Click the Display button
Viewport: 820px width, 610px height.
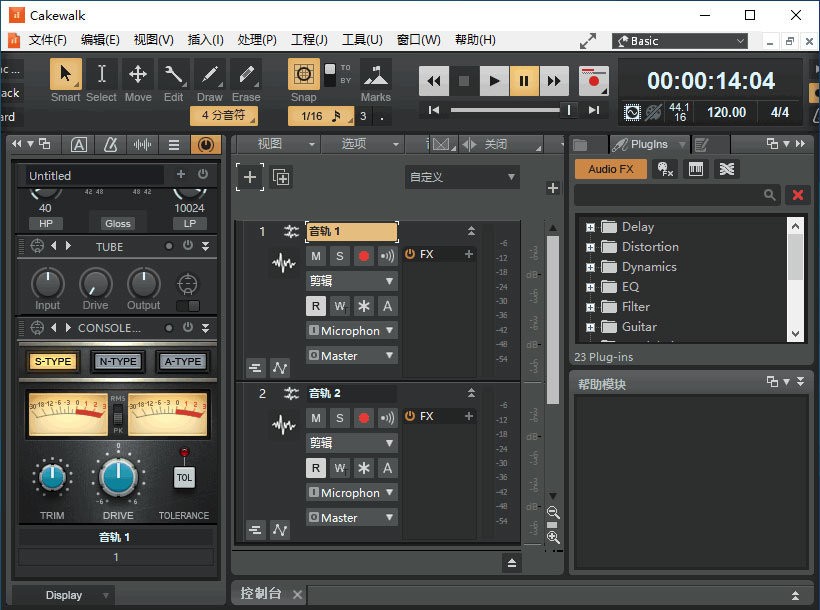coord(63,594)
